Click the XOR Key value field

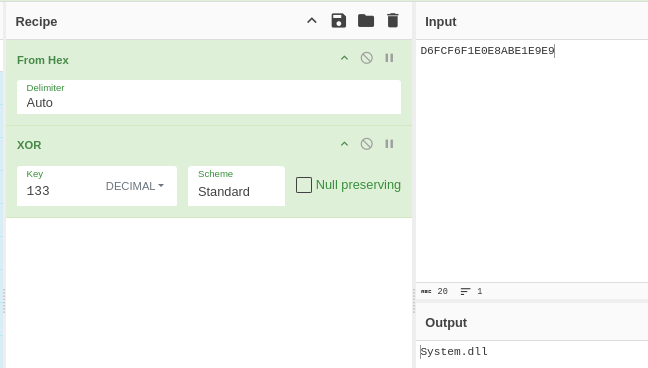click(x=62, y=191)
